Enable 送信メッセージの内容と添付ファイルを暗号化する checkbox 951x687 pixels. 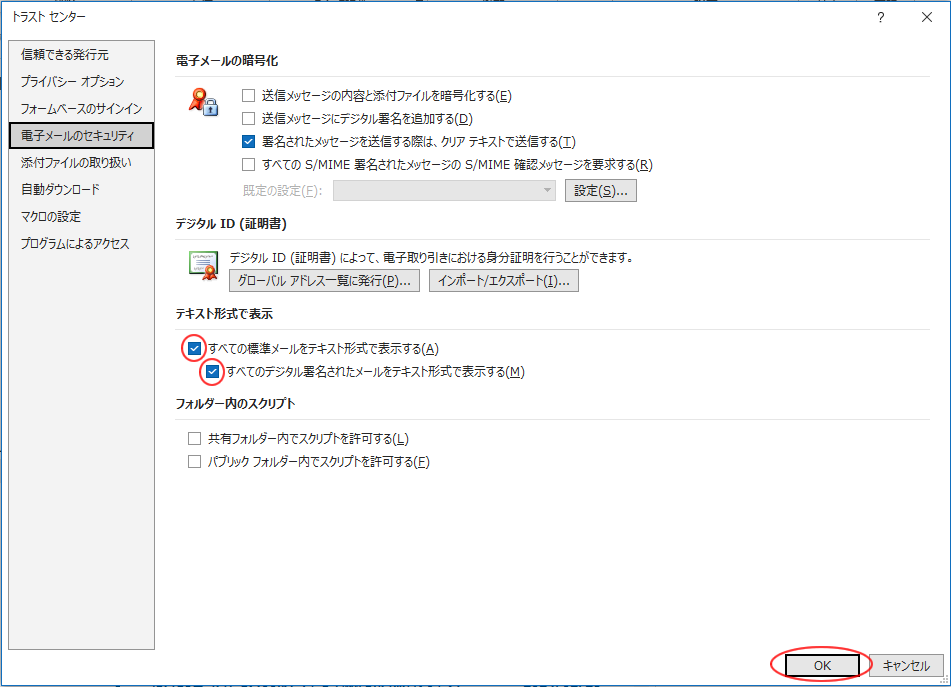[x=248, y=95]
